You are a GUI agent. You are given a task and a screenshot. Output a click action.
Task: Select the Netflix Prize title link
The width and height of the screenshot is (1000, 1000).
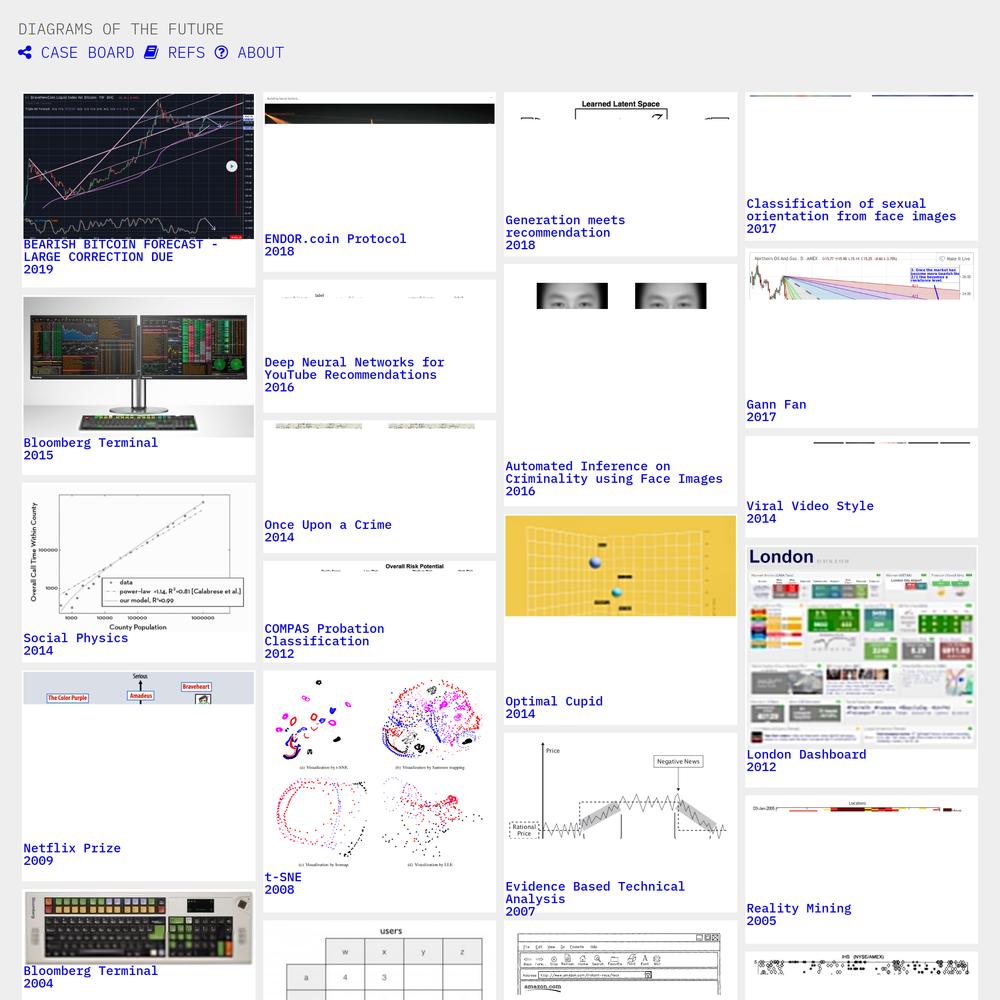point(71,848)
